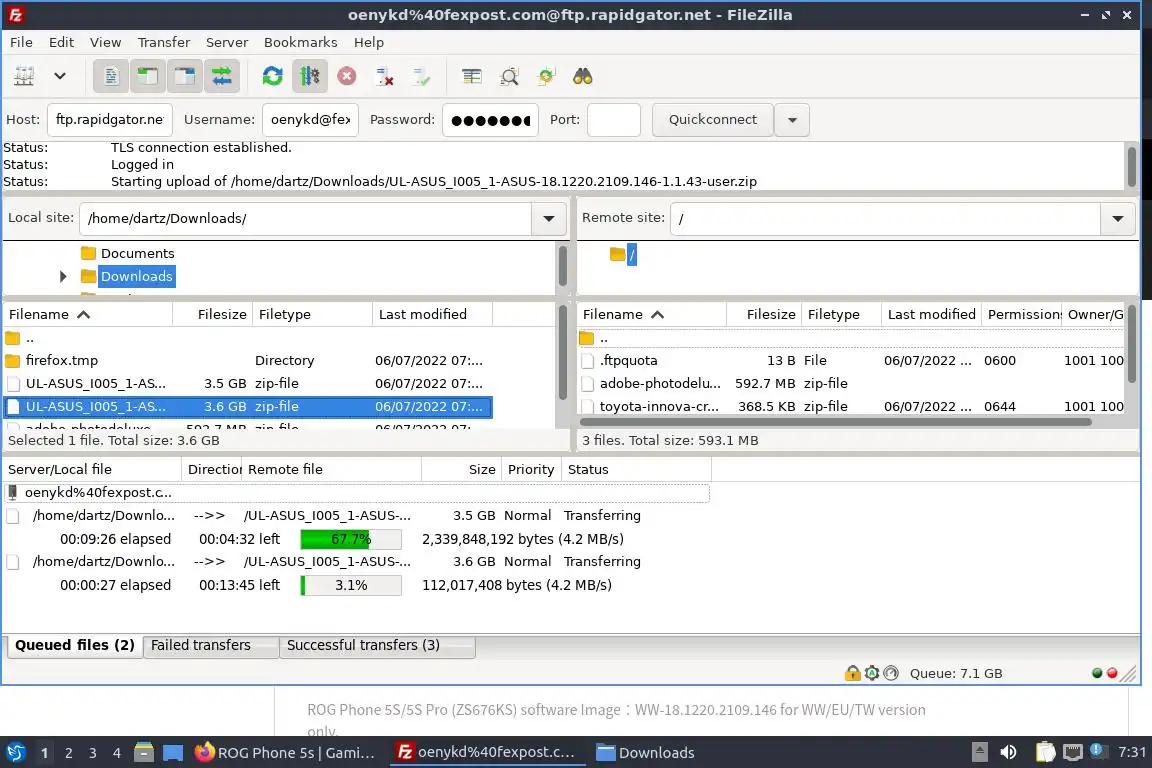The image size is (1152, 768).
Task: Click the speed limits gauge icon
Action: [x=890, y=673]
